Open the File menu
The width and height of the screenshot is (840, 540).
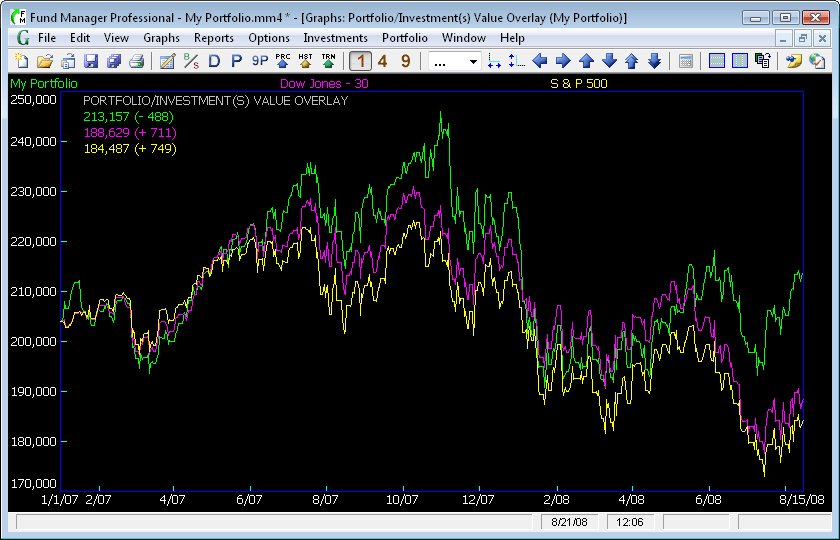[x=47, y=38]
